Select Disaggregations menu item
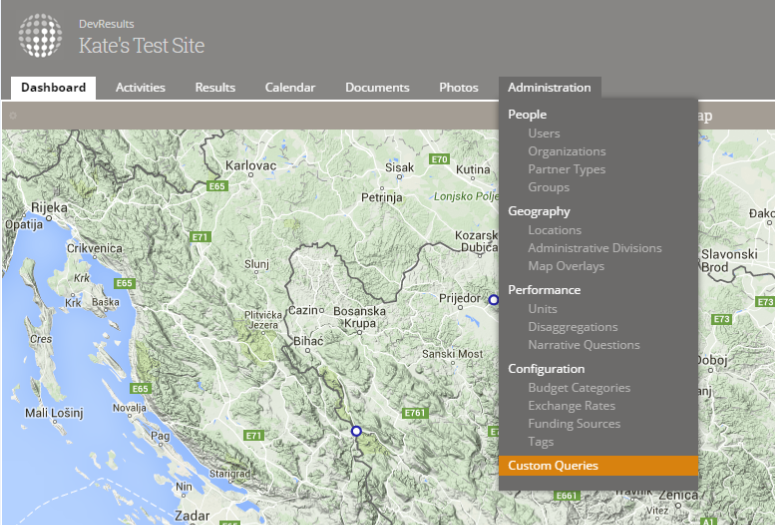This screenshot has width=775, height=525. (572, 327)
